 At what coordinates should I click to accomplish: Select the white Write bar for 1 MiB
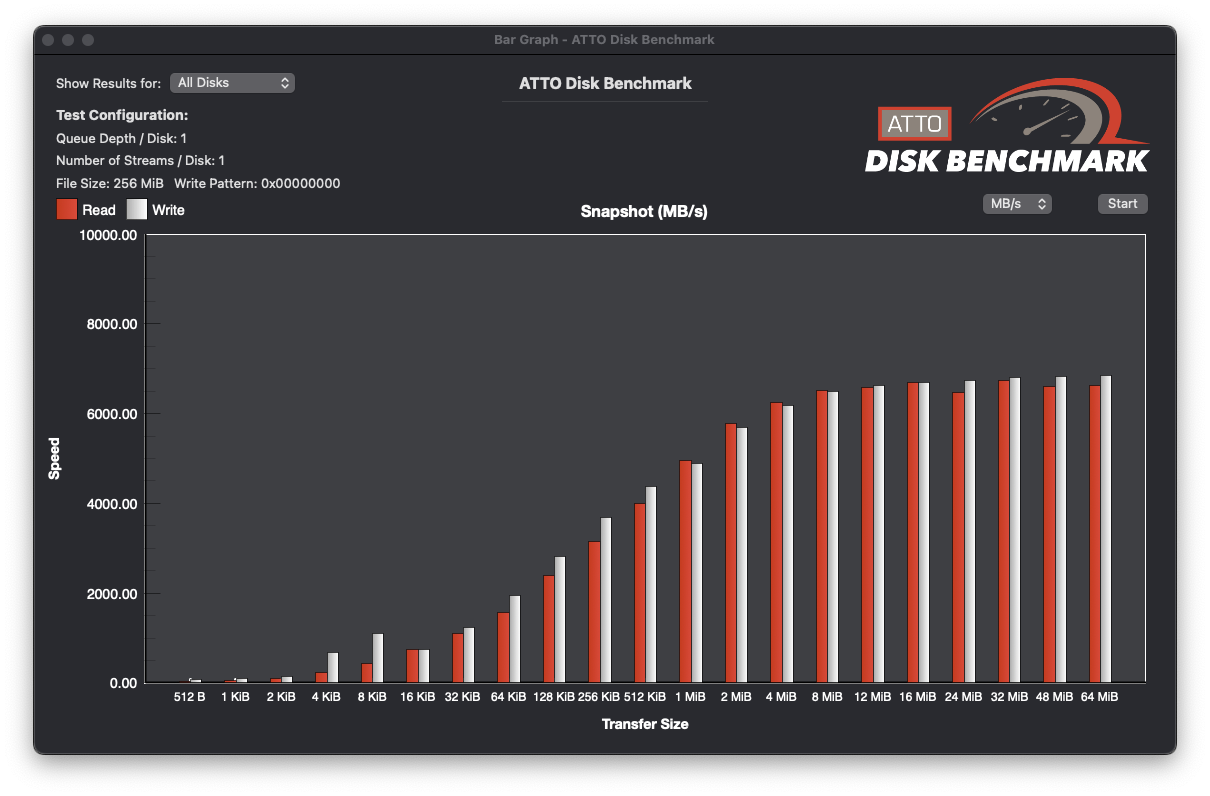coord(697,573)
